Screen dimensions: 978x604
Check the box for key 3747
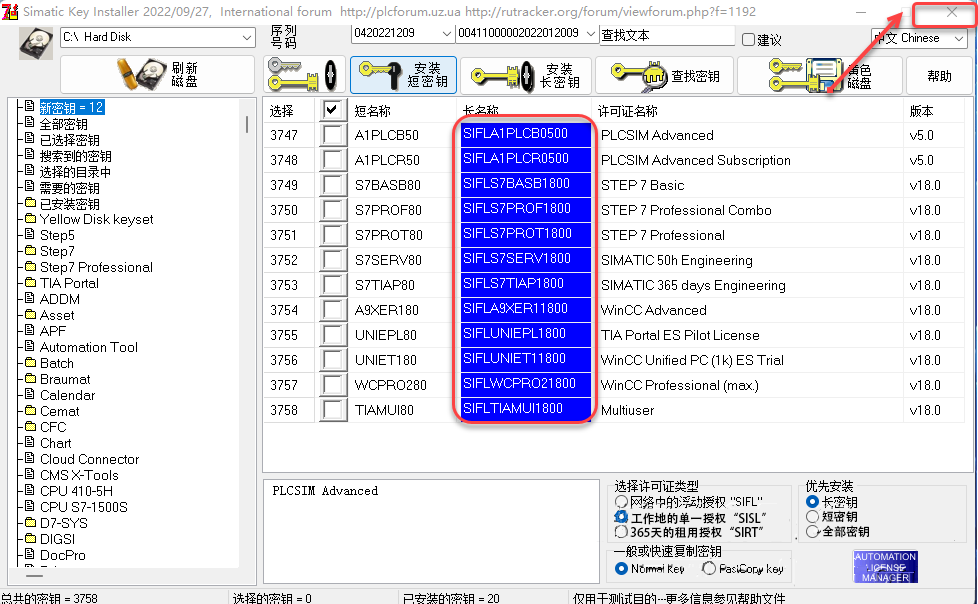coord(333,134)
